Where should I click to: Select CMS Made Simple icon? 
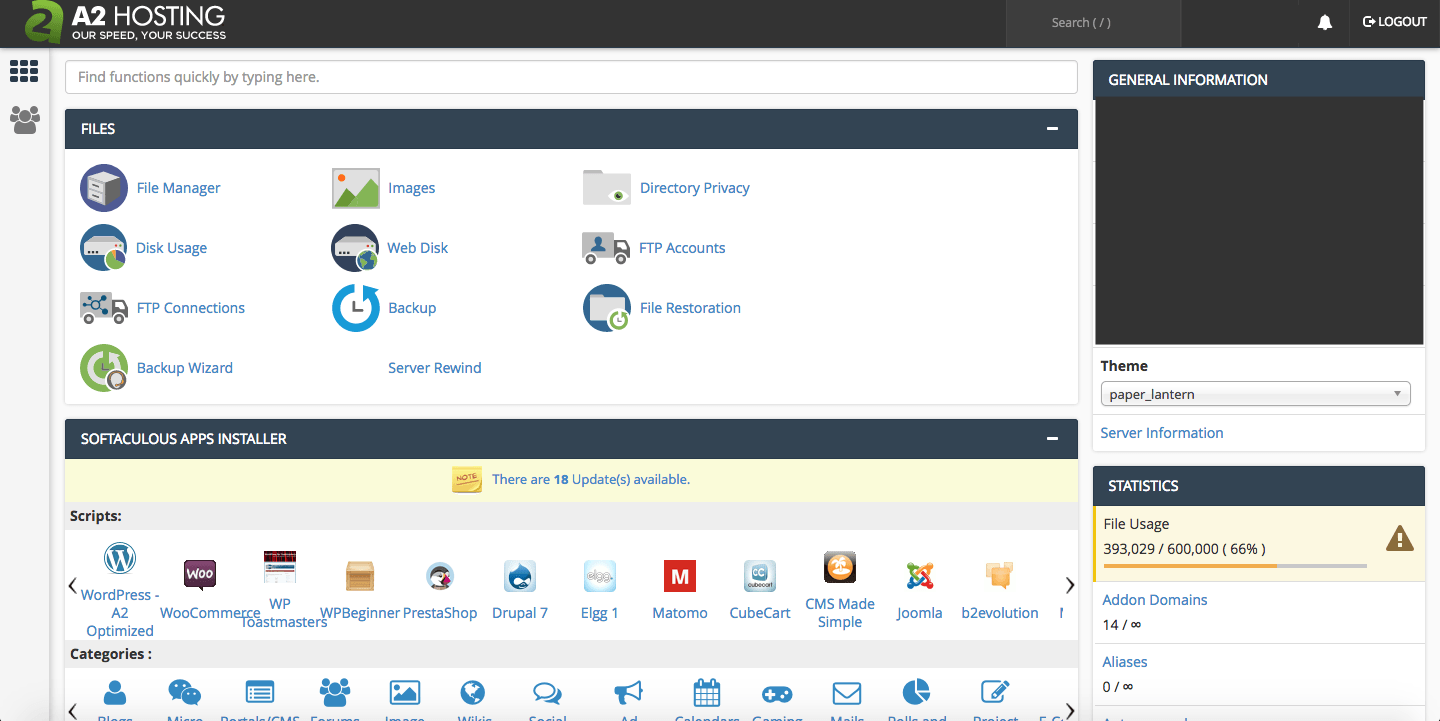(840, 567)
